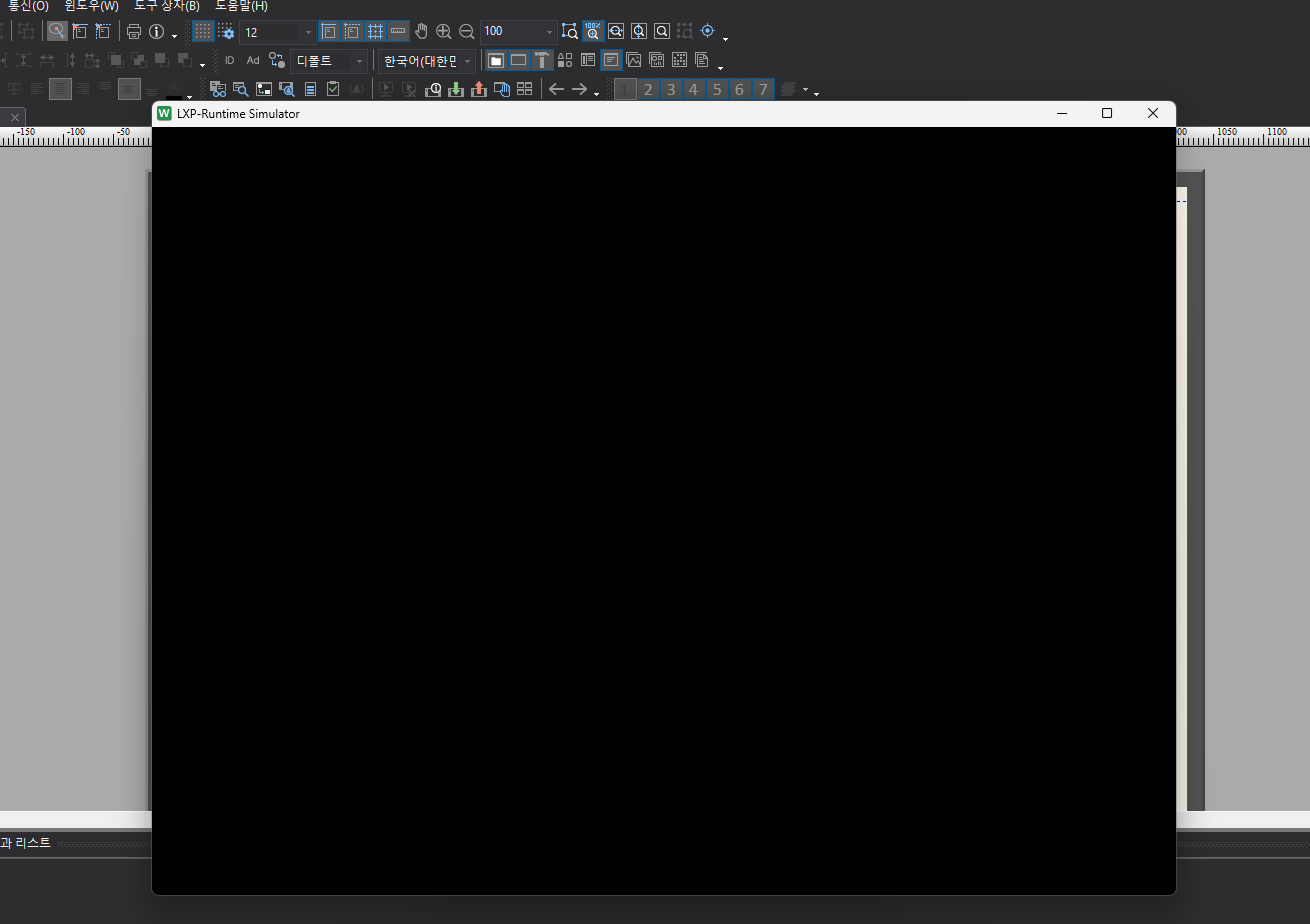This screenshot has width=1310, height=924.
Task: Click the LXP-Runtime Simulator title text
Action: point(238,114)
